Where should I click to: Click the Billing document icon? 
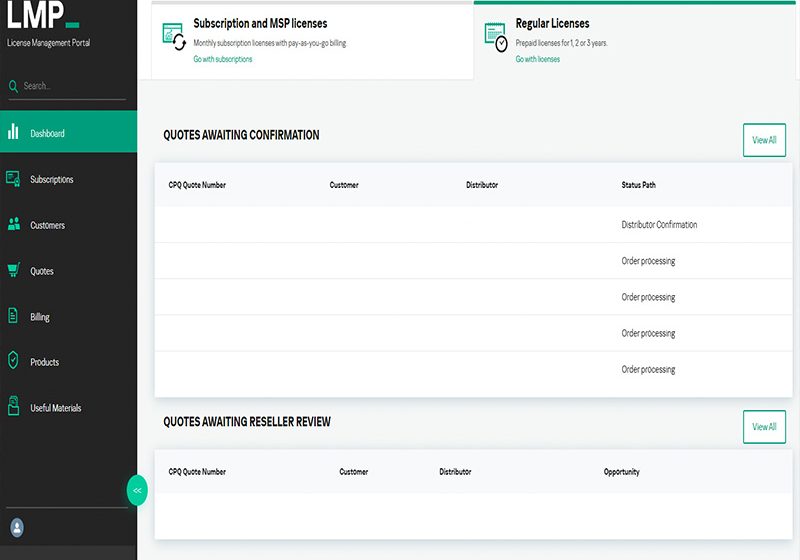pos(13,316)
